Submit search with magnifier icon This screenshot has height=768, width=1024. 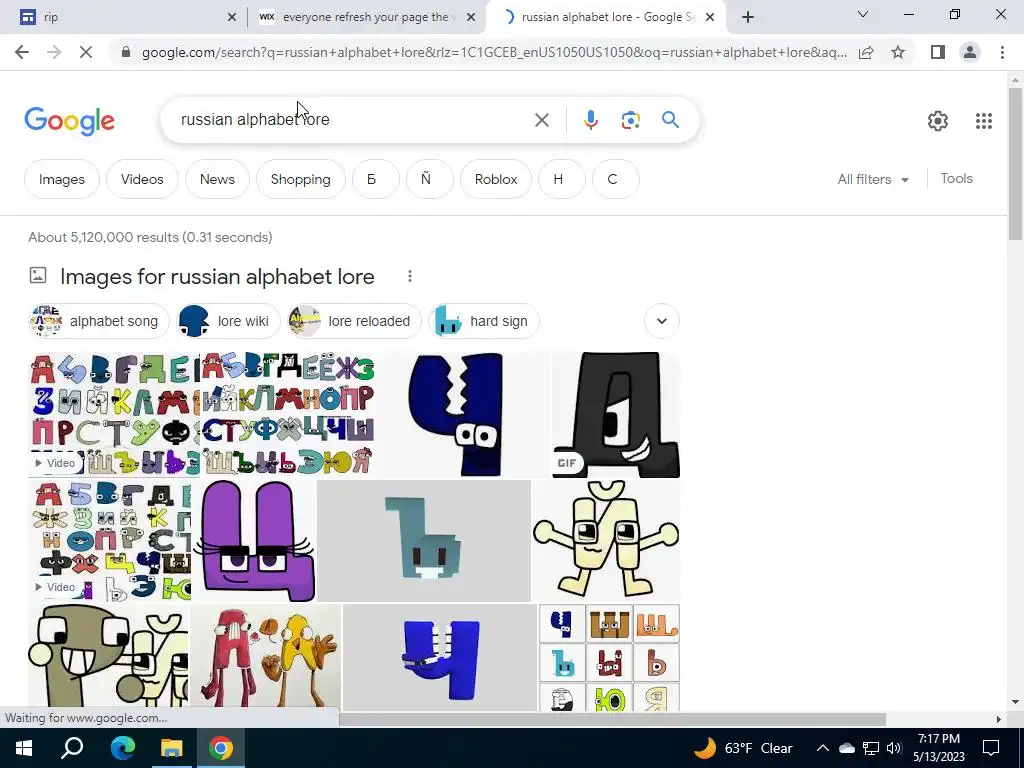click(670, 120)
